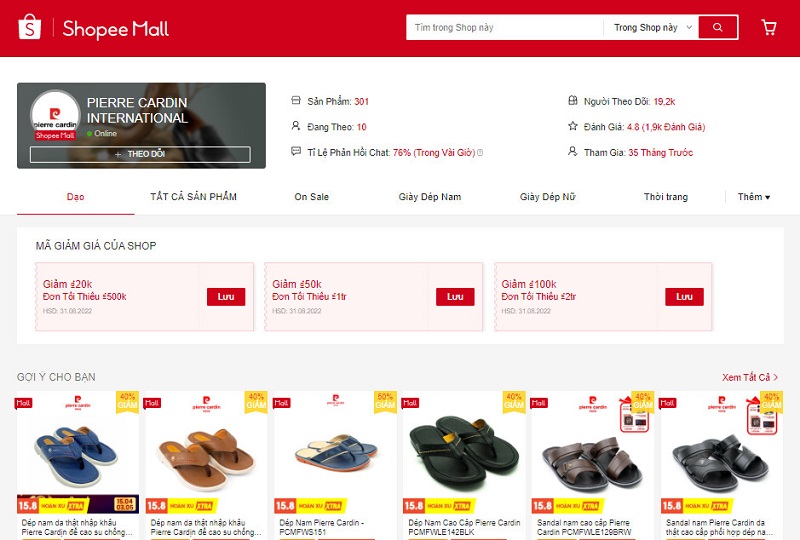Open Xem Tất Cả recommendations link
Screen dimensions: 800x540
click(x=749, y=377)
